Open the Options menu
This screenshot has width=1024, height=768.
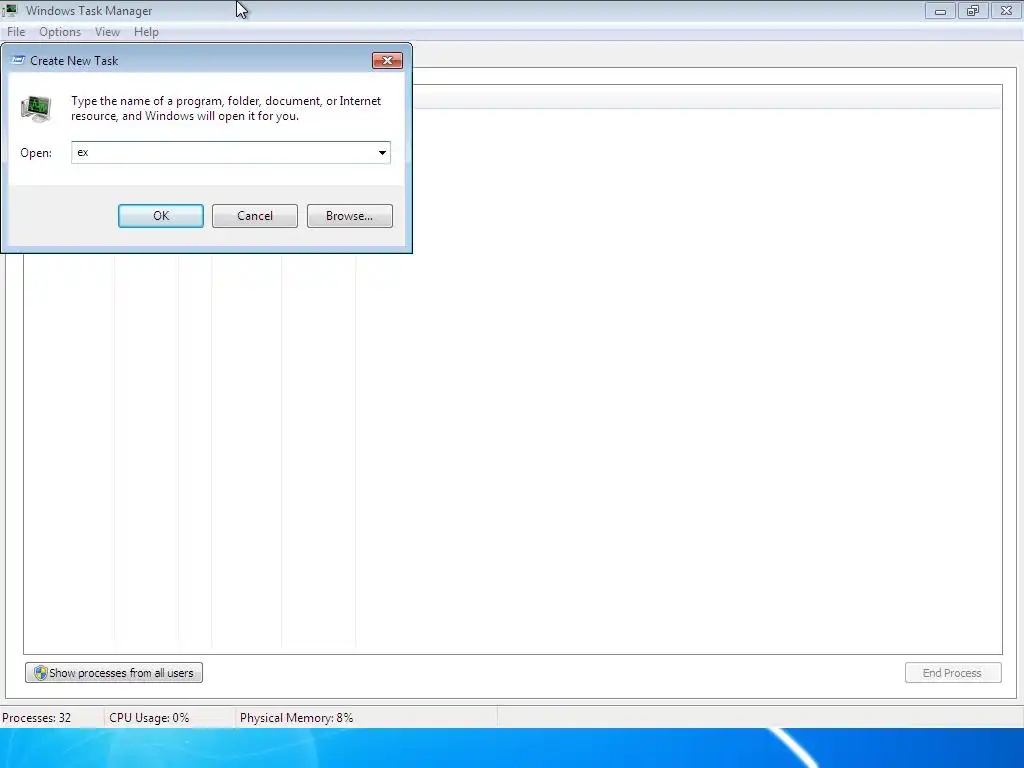tap(60, 32)
